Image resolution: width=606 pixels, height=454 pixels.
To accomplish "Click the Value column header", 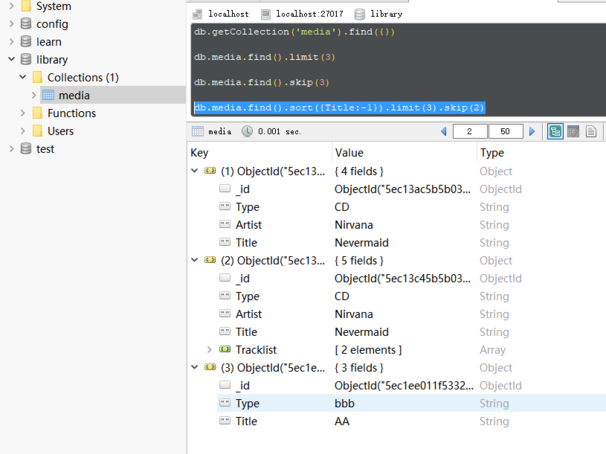I will pos(349,153).
